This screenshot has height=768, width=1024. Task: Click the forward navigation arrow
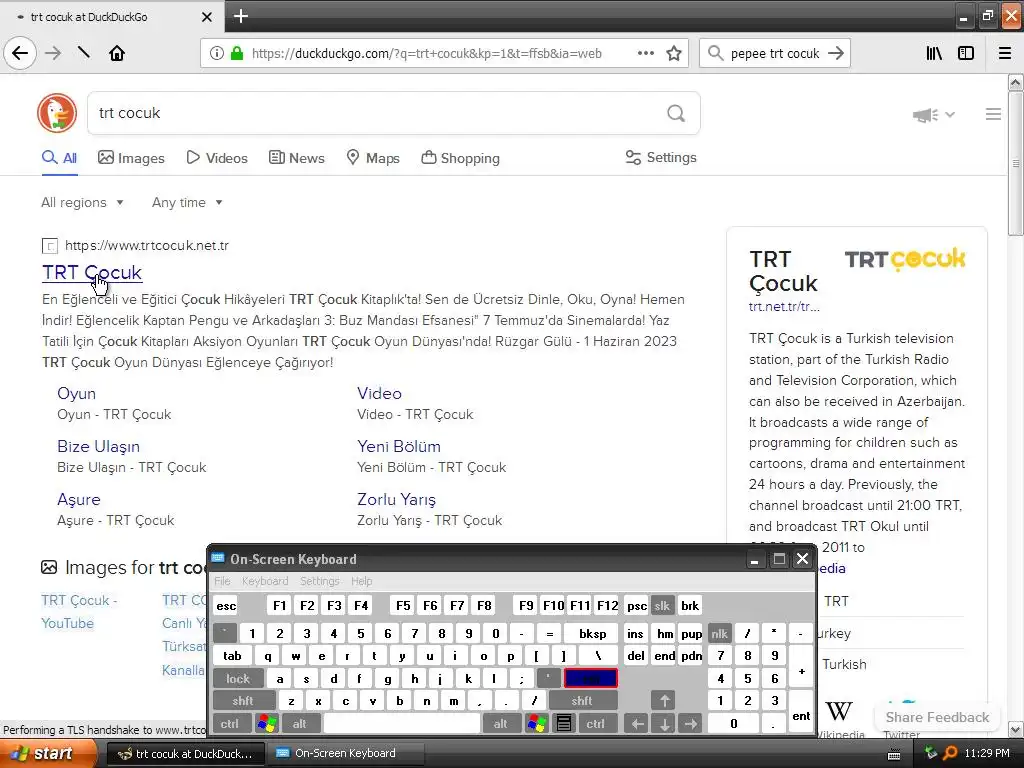click(53, 53)
